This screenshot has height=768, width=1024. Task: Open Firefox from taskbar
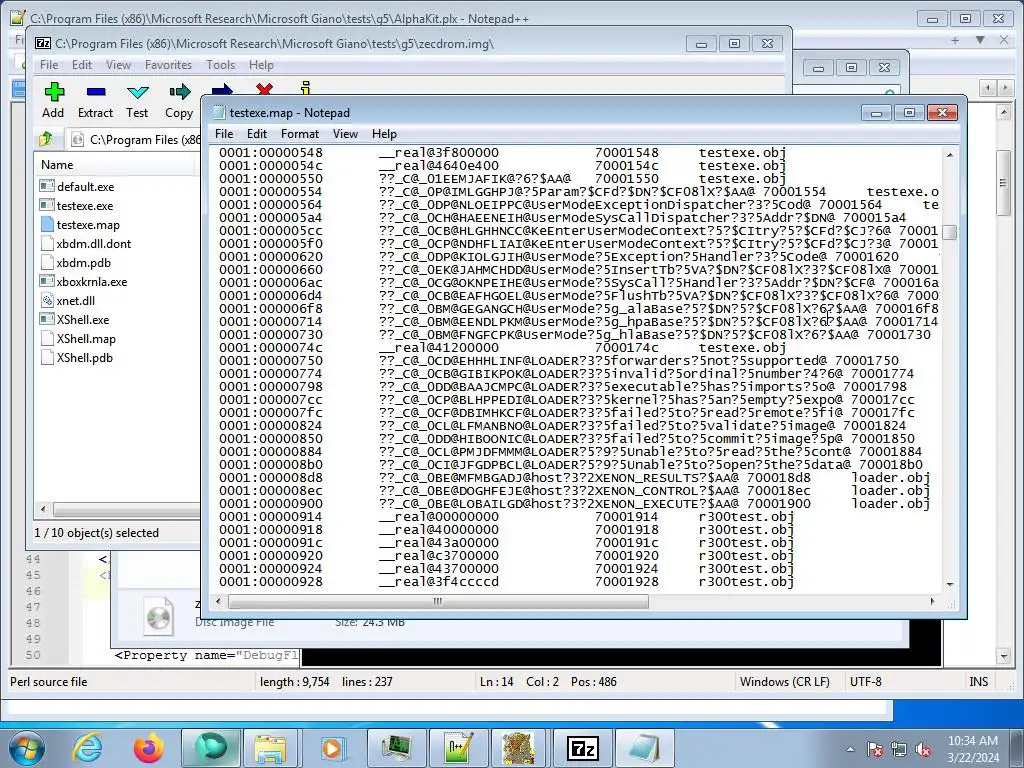pos(149,748)
